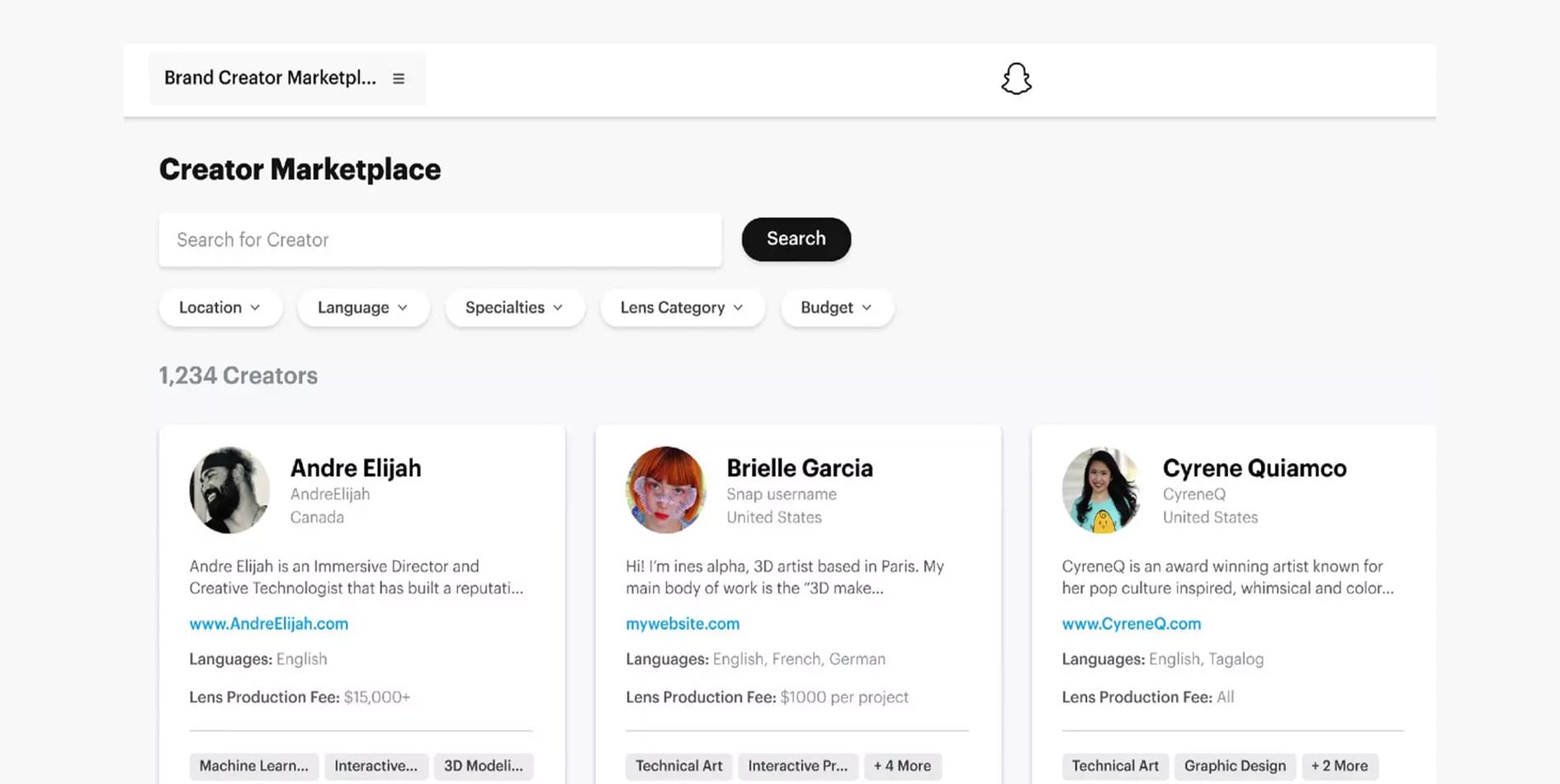The width and height of the screenshot is (1560, 784).
Task: Expand Cyrene's + 2 More tags
Action: tap(1339, 766)
